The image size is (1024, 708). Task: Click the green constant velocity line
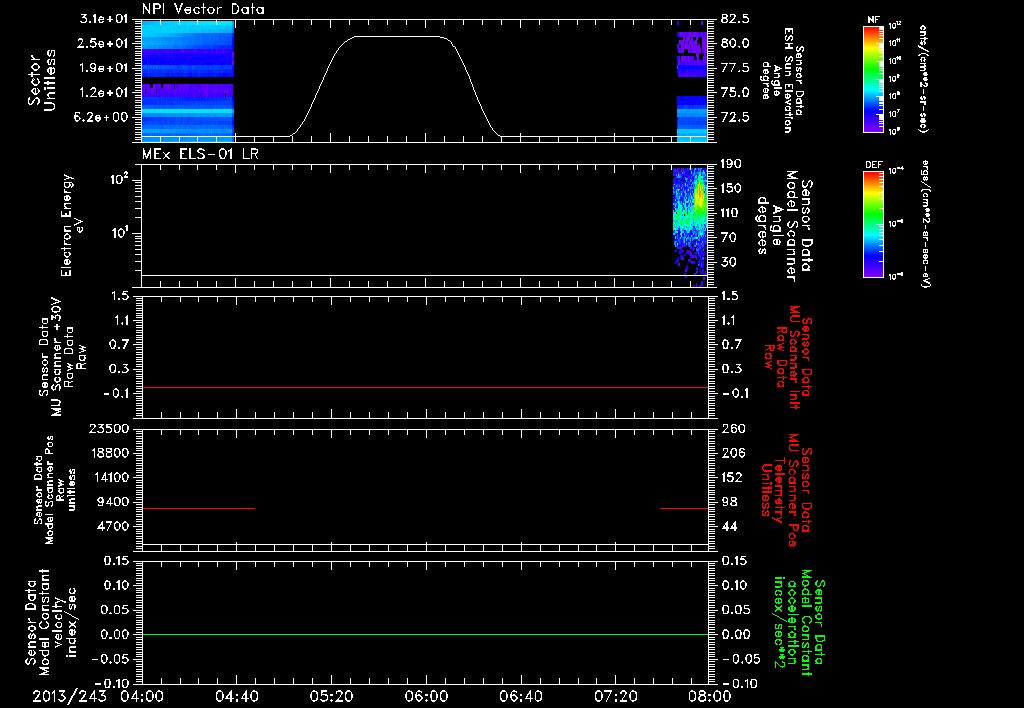click(x=424, y=634)
